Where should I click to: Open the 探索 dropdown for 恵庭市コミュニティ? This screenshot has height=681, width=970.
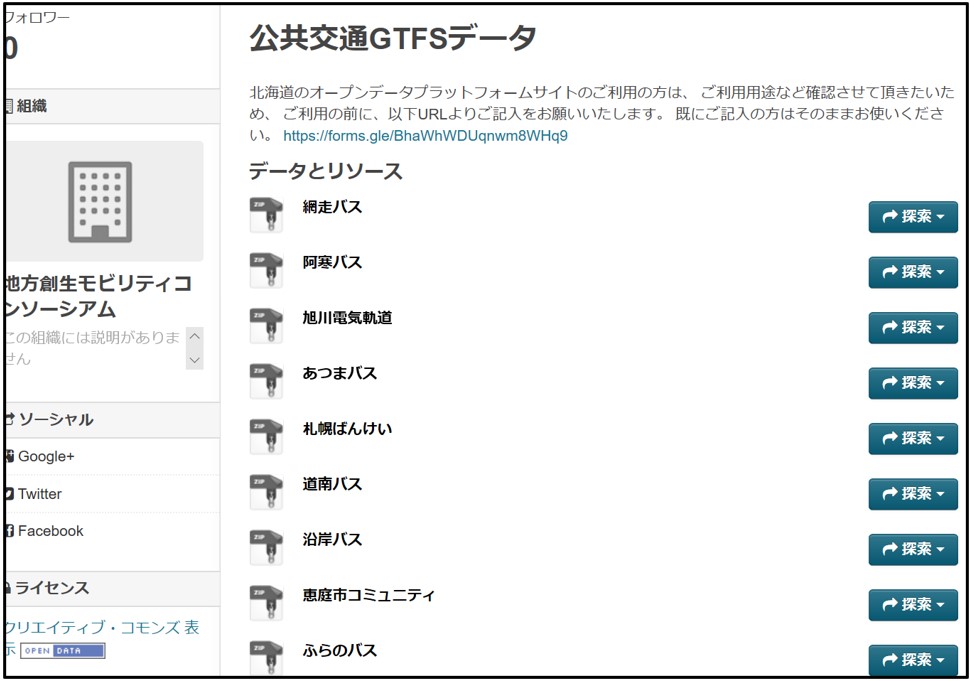[x=913, y=604]
